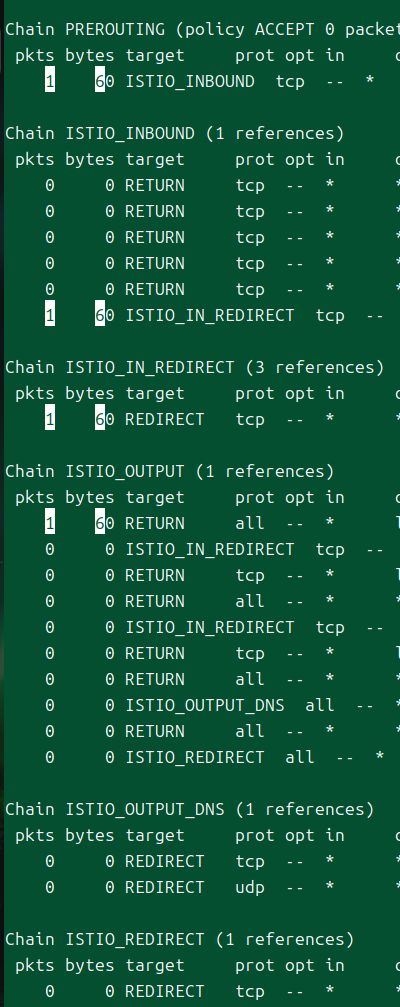Click highlighted byte digit in ISTIO_IN_REDIRECT chain row

click(x=100, y=419)
